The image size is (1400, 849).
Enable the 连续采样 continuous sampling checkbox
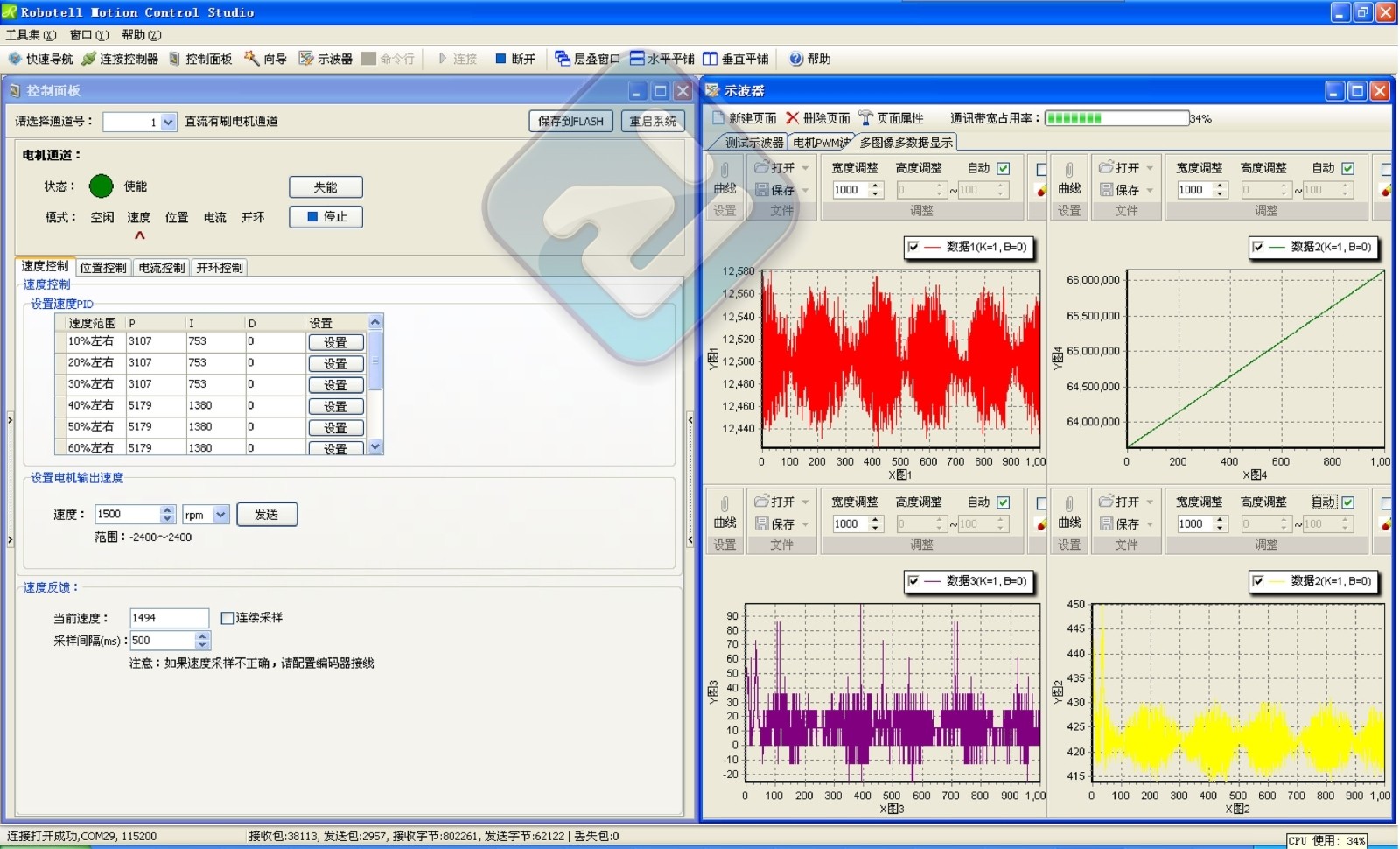[x=227, y=618]
